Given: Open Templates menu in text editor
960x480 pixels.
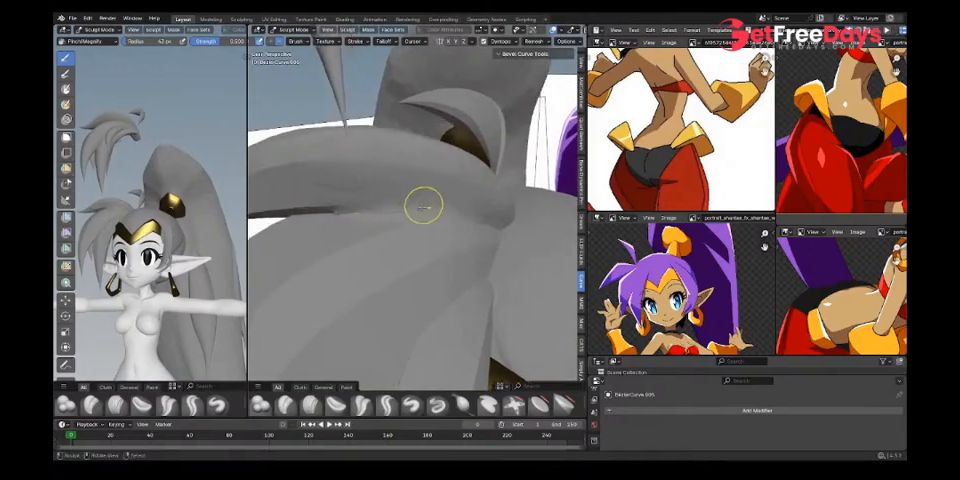Looking at the screenshot, I should coord(719,30).
